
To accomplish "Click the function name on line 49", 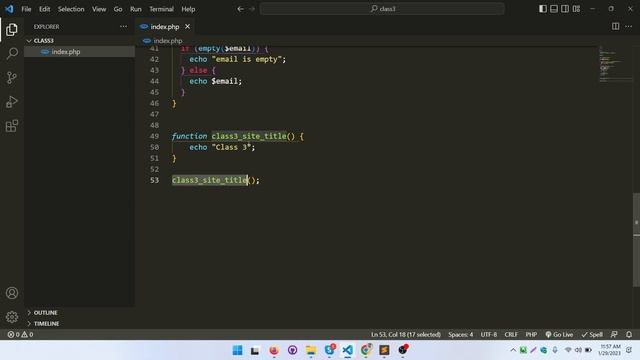I will tap(249, 136).
